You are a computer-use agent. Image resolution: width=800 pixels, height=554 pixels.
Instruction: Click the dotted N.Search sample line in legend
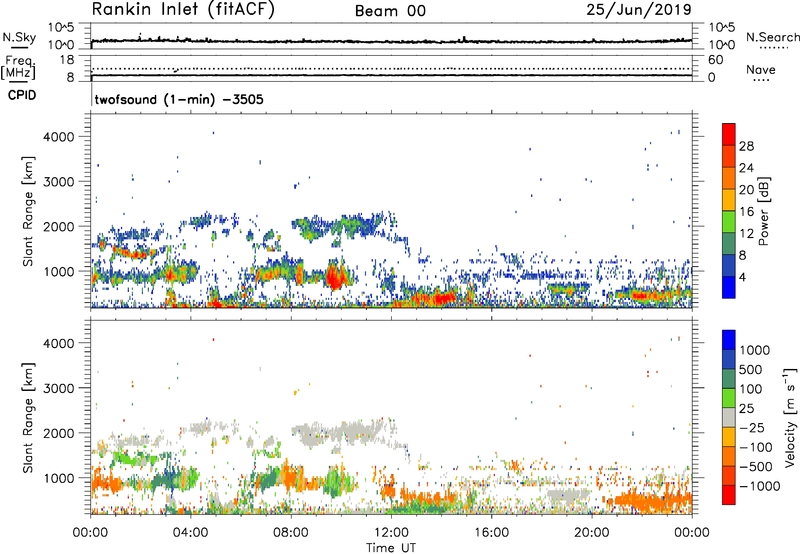[774, 48]
